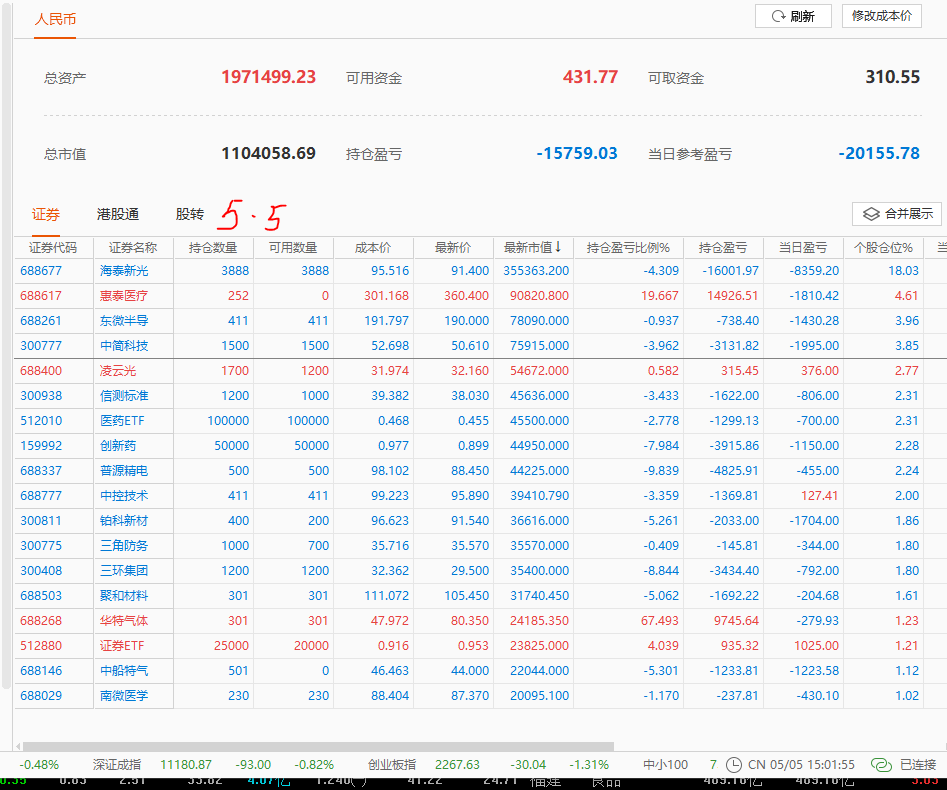Click the layers icon in 合并展示
Image resolution: width=947 pixels, height=790 pixels.
[871, 214]
